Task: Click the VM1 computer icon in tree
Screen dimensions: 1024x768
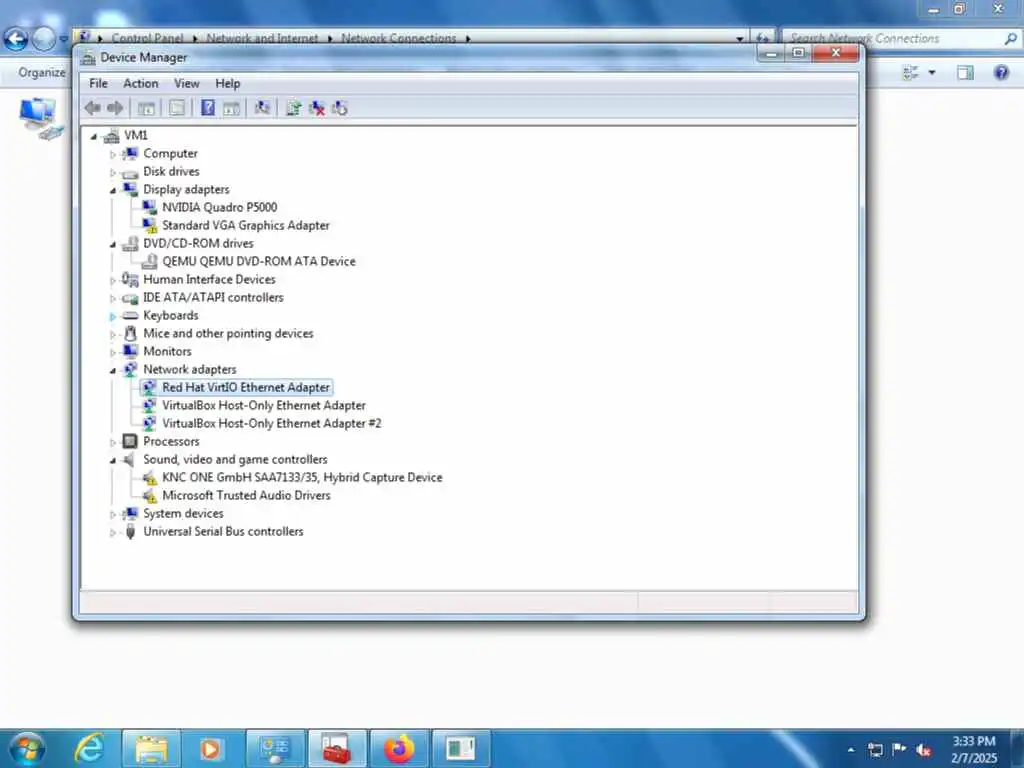Action: [112, 136]
